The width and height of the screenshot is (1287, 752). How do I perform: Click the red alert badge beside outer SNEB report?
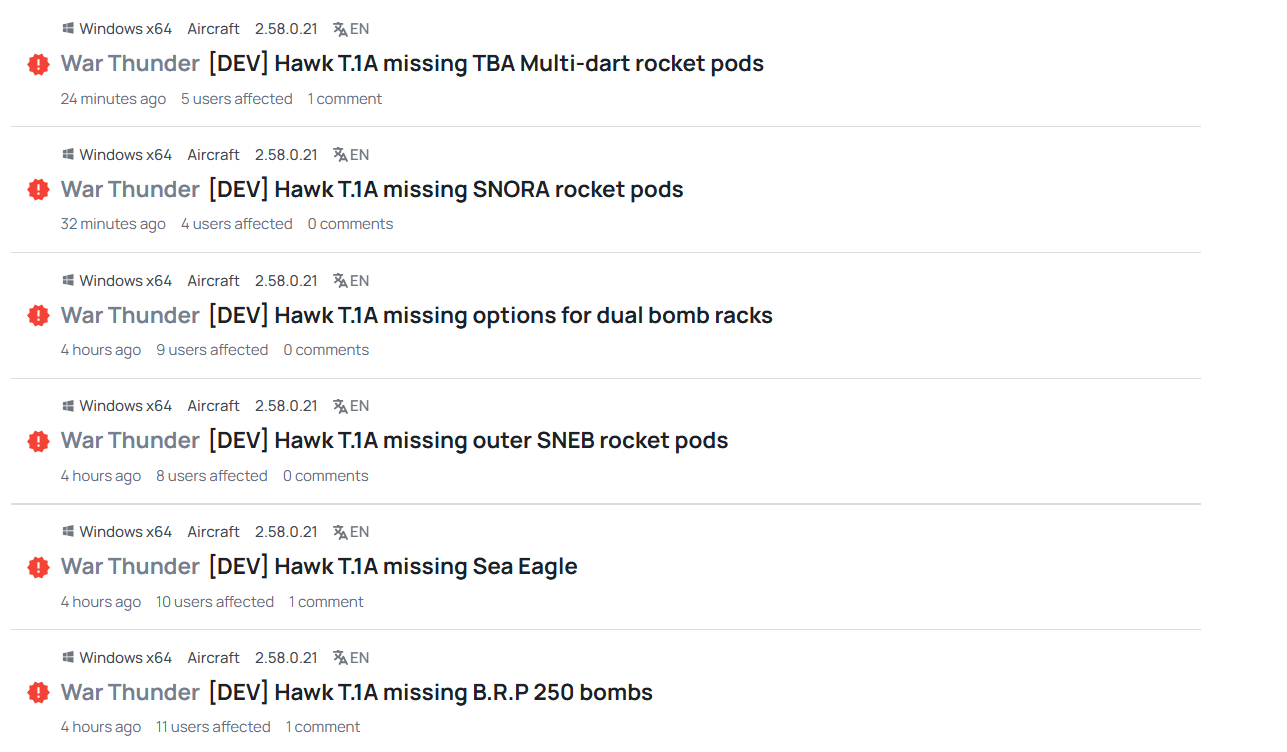(38, 441)
